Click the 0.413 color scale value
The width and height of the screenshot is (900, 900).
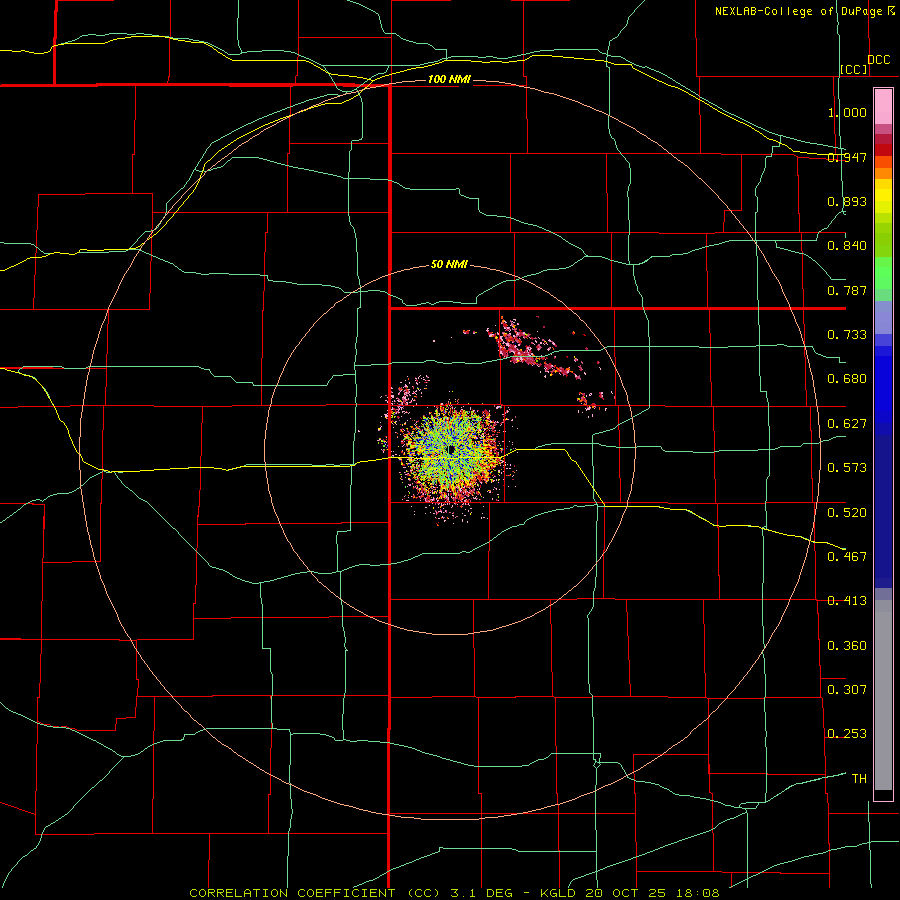[847, 601]
